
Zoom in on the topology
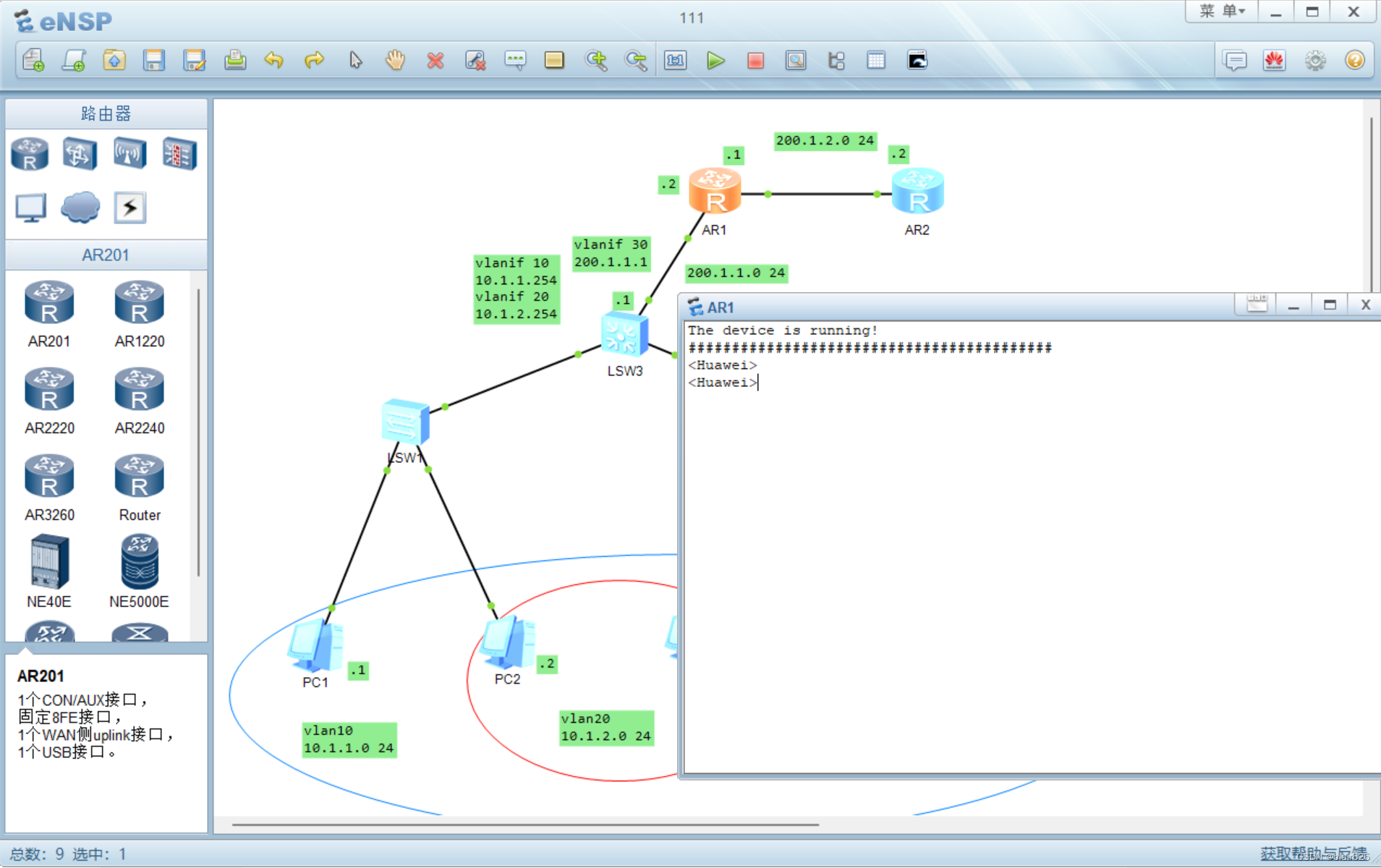(x=596, y=61)
